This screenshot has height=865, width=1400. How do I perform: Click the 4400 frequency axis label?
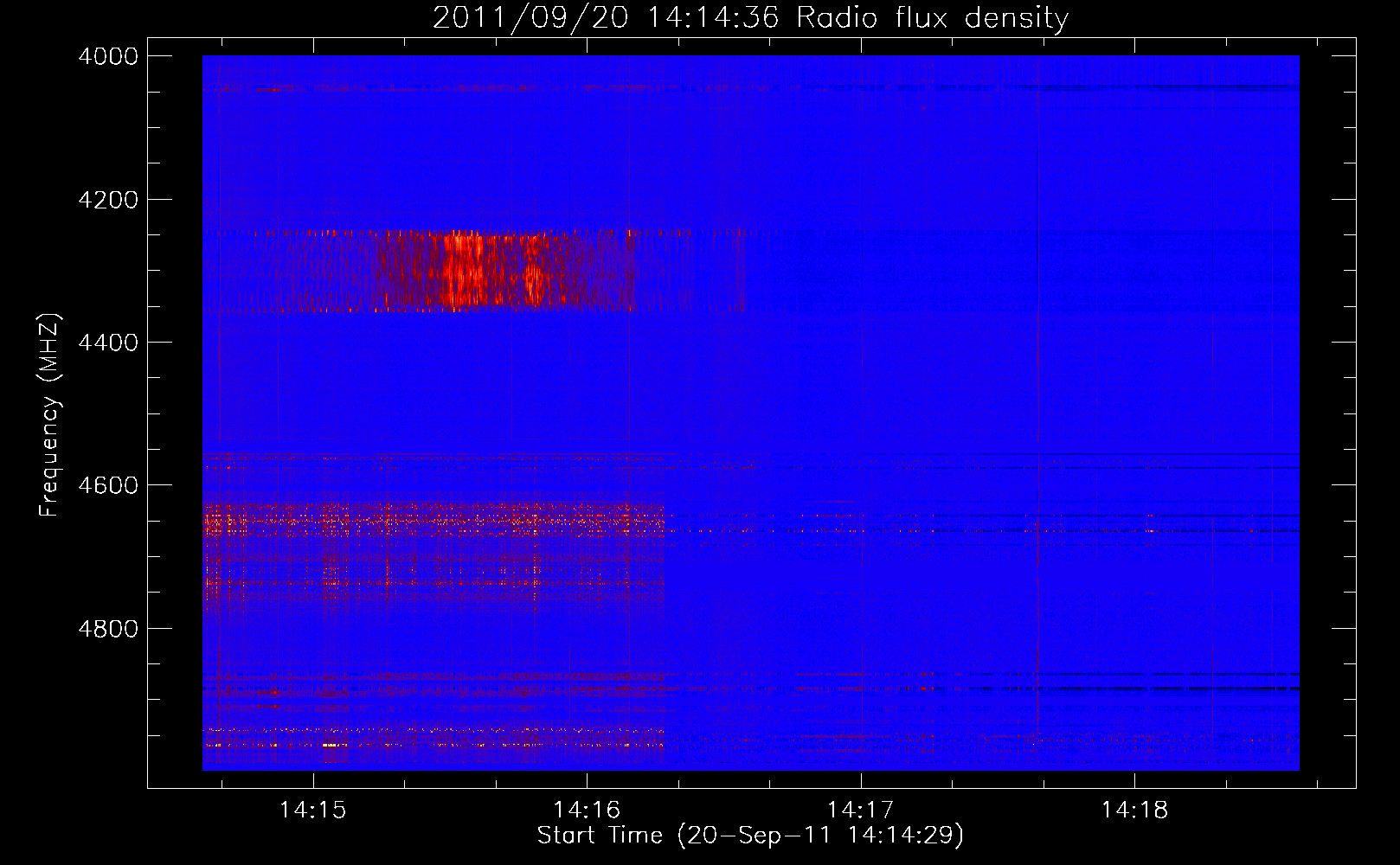click(x=108, y=343)
